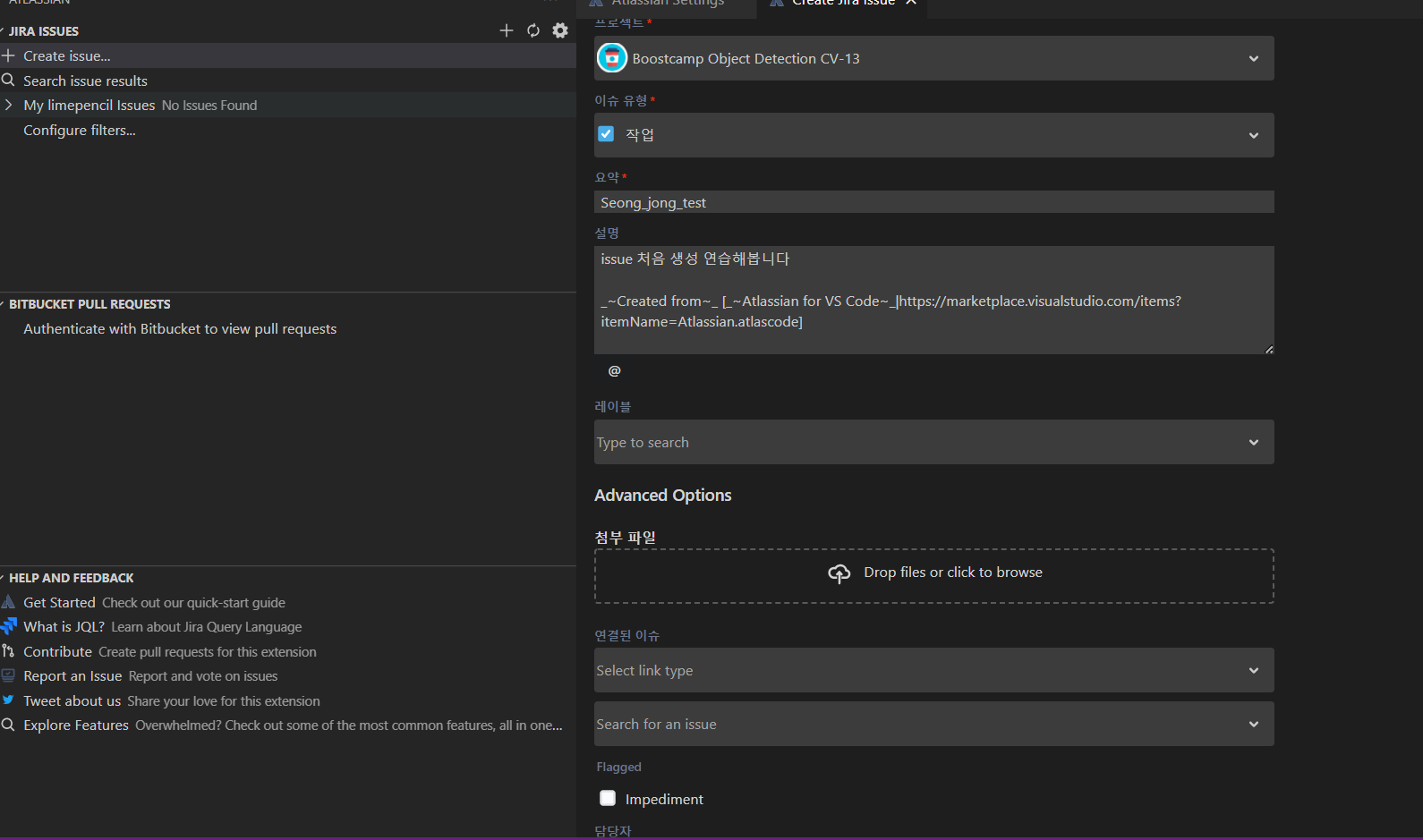Click the Jira icon beside What is JQL?
1423x840 pixels.
pyautogui.click(x=9, y=625)
